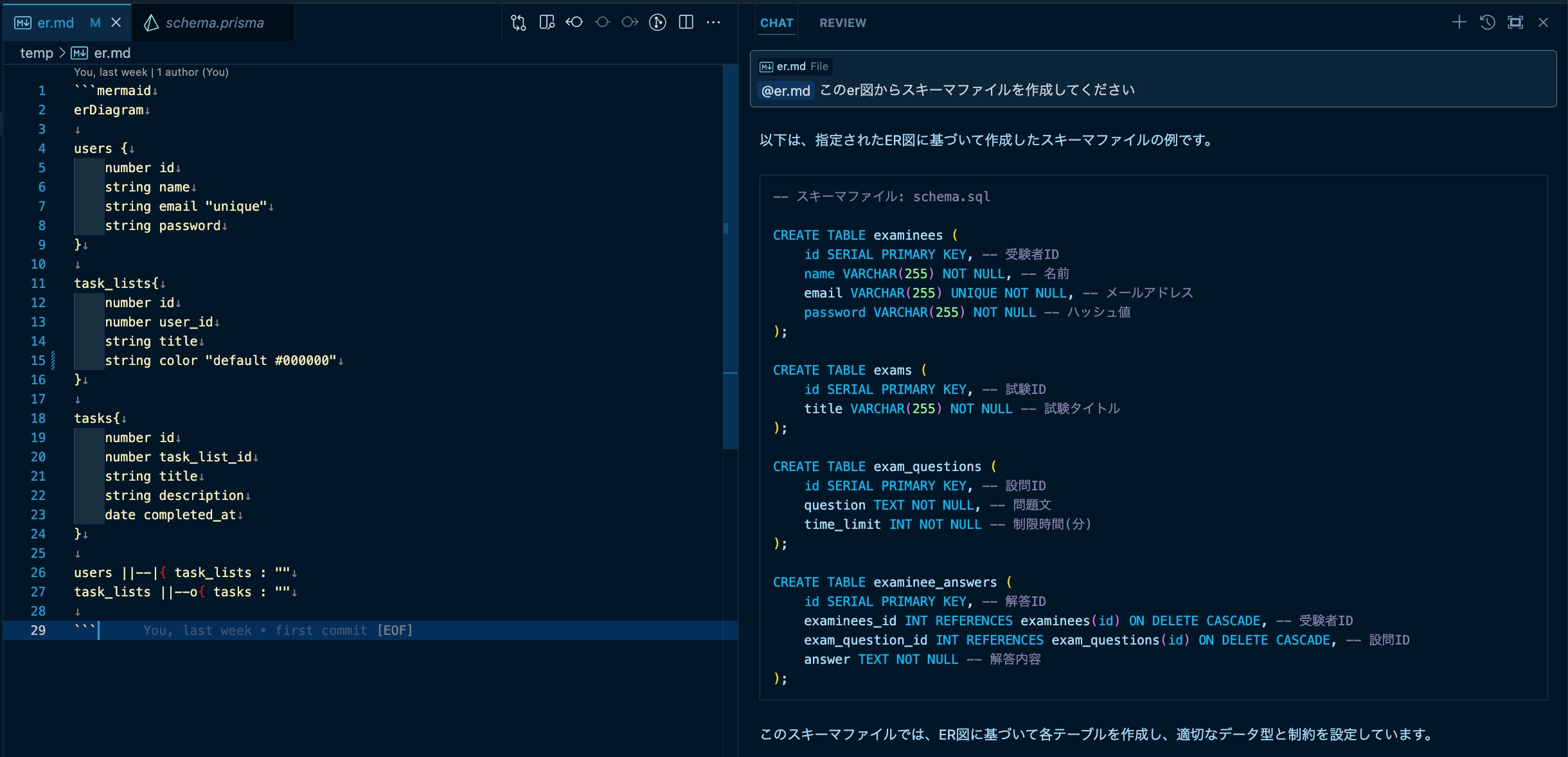Click 'CREATE TABLE exam_questions (' in chat code

pos(884,467)
